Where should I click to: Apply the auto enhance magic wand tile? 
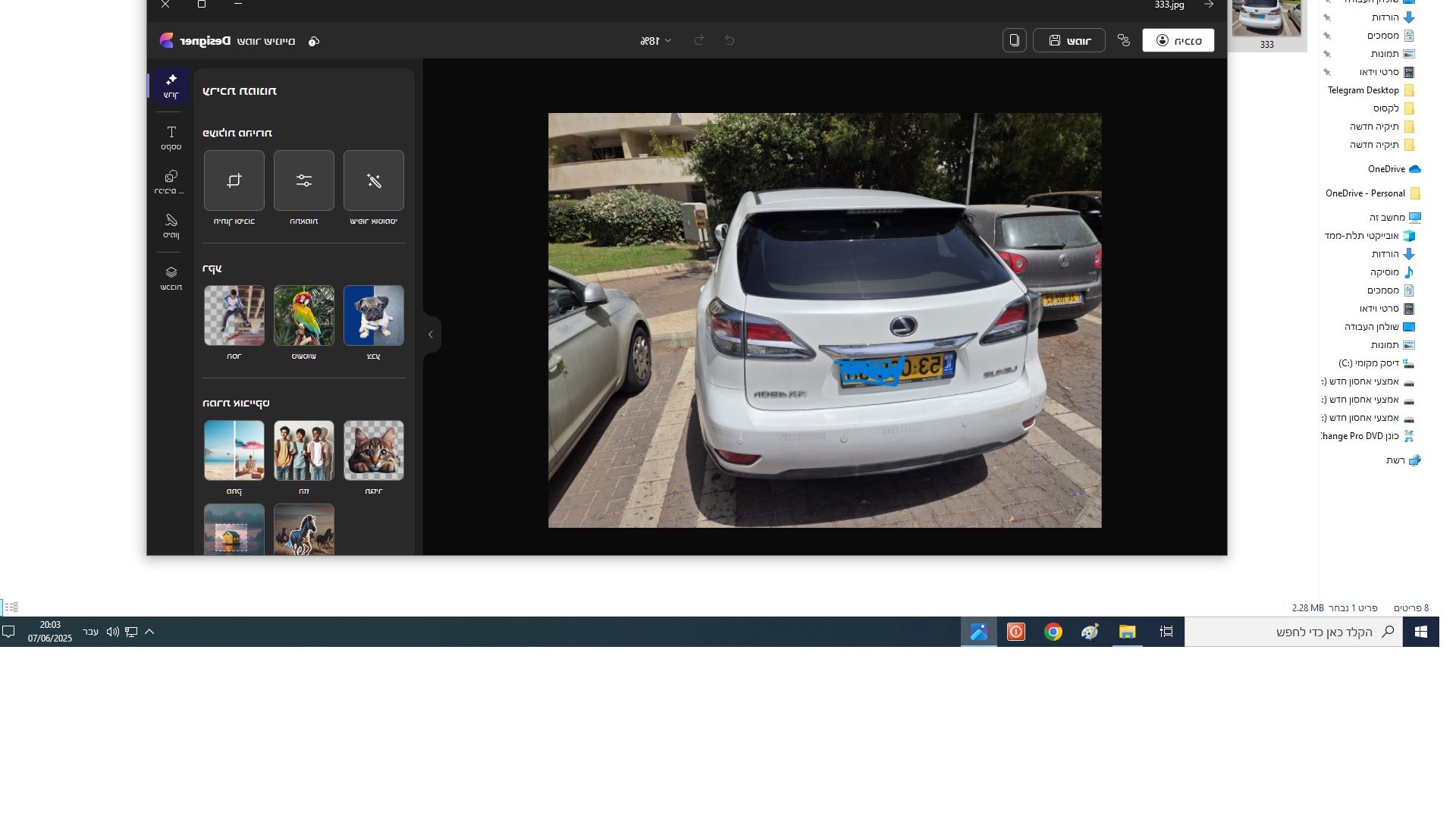(x=374, y=180)
